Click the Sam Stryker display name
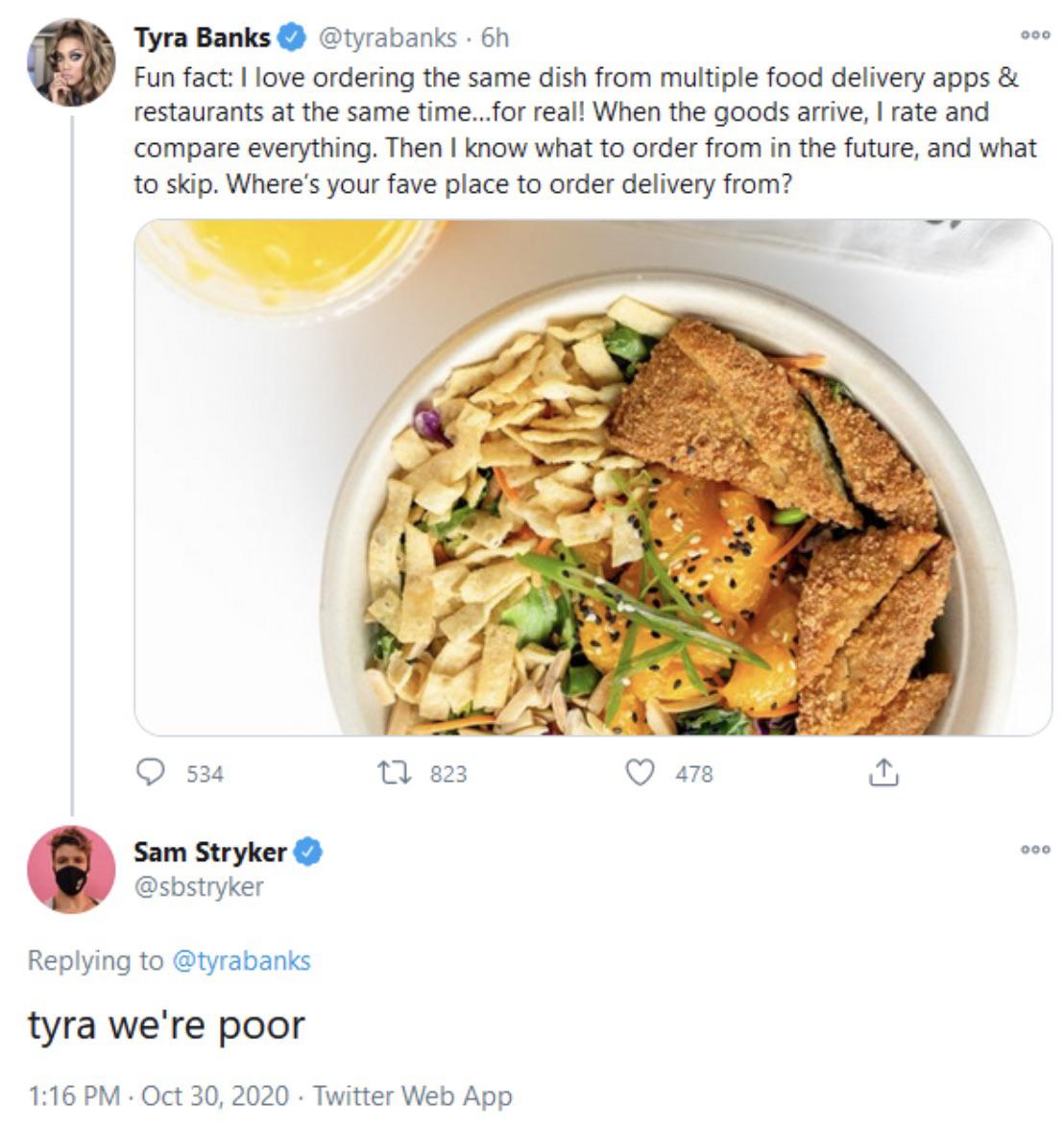Screen dimensions: 1064x1132 (209, 852)
